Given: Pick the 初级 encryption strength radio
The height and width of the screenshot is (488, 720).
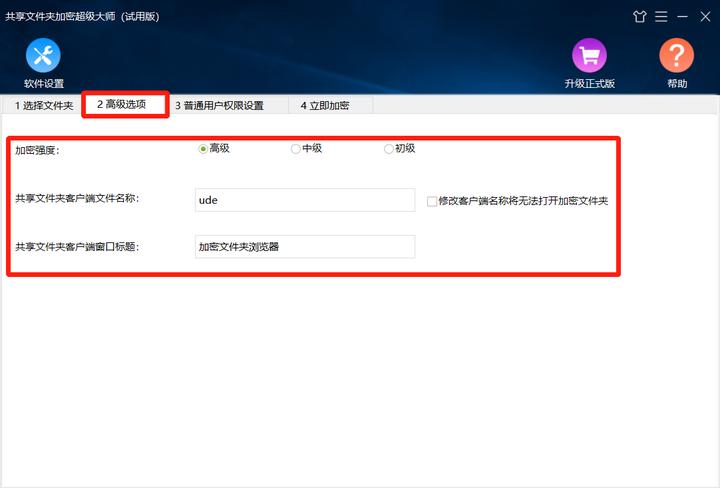Looking at the screenshot, I should click(x=388, y=149).
